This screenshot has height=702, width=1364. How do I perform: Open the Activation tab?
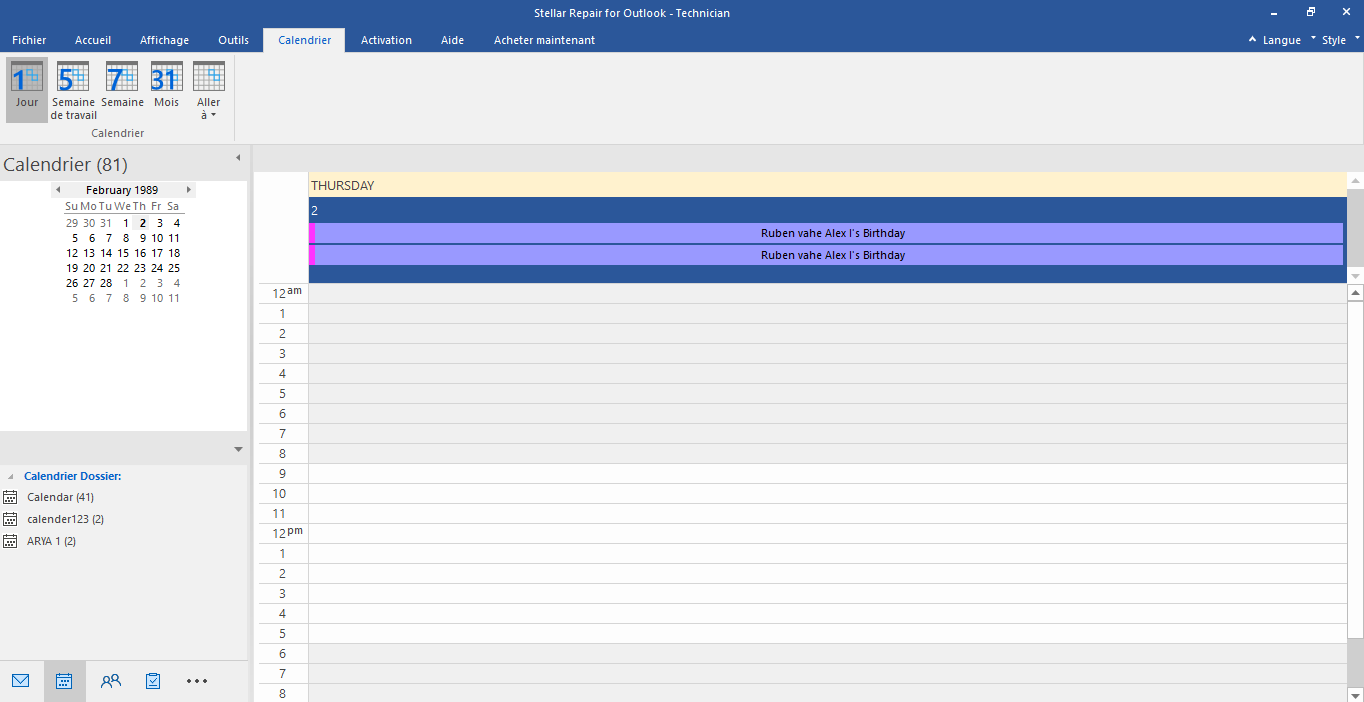386,40
